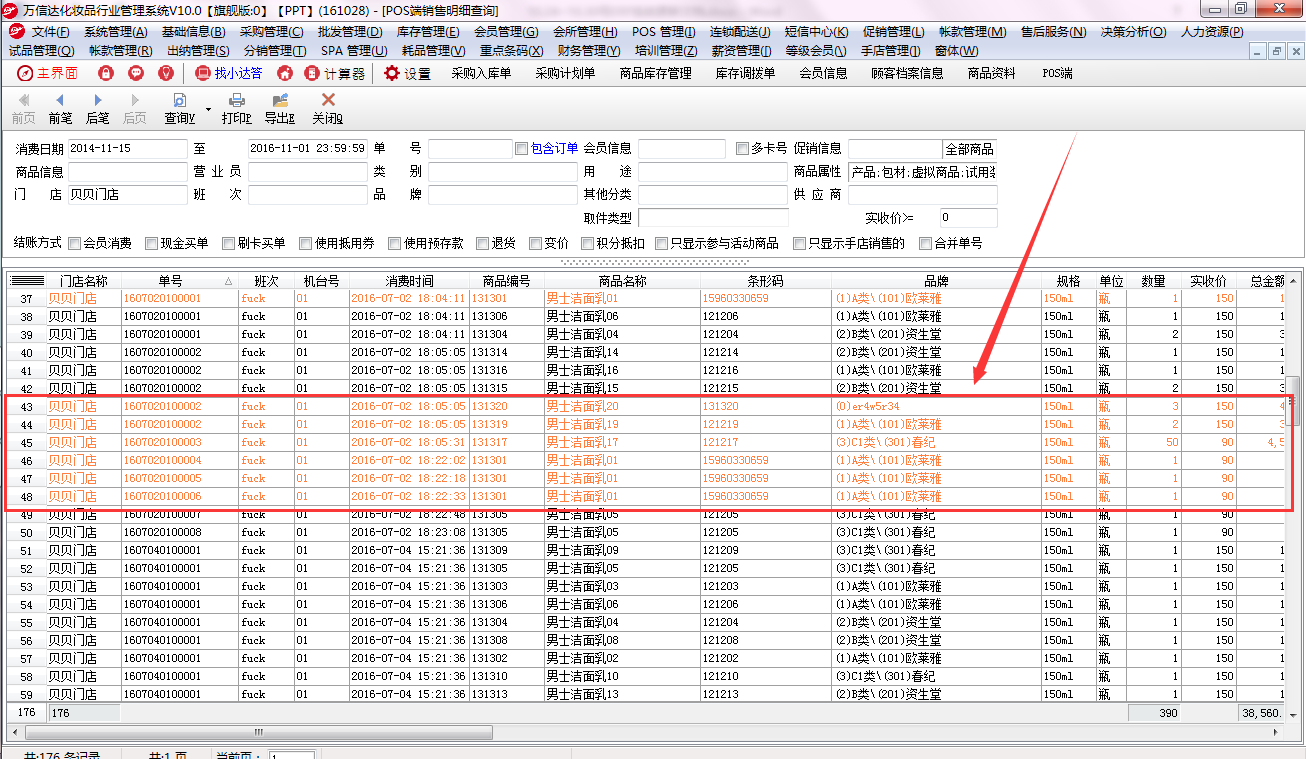Click the 商品库存管理 shortcut button

tap(656, 73)
